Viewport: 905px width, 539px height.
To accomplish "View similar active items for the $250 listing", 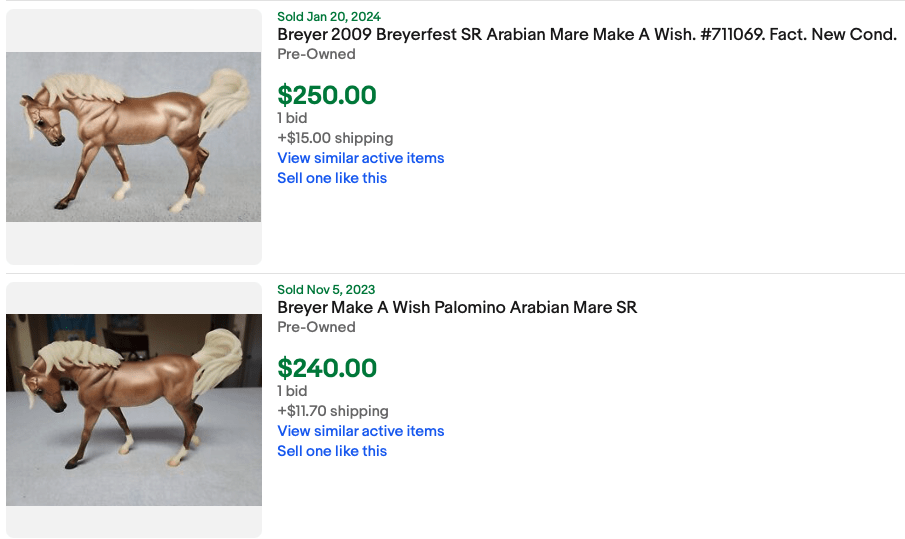I will tap(360, 158).
